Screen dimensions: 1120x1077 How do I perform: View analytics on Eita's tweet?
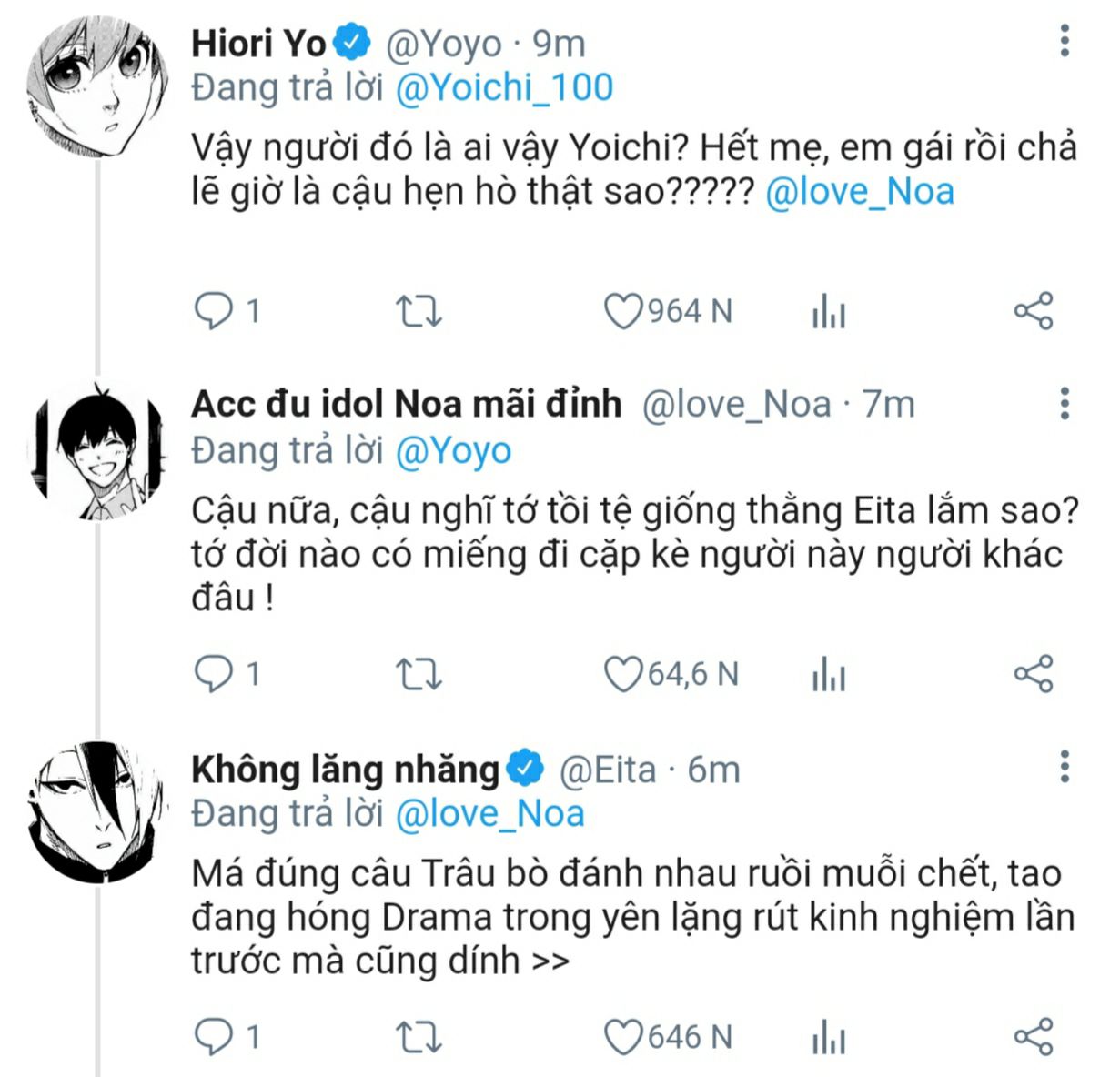tap(828, 1039)
